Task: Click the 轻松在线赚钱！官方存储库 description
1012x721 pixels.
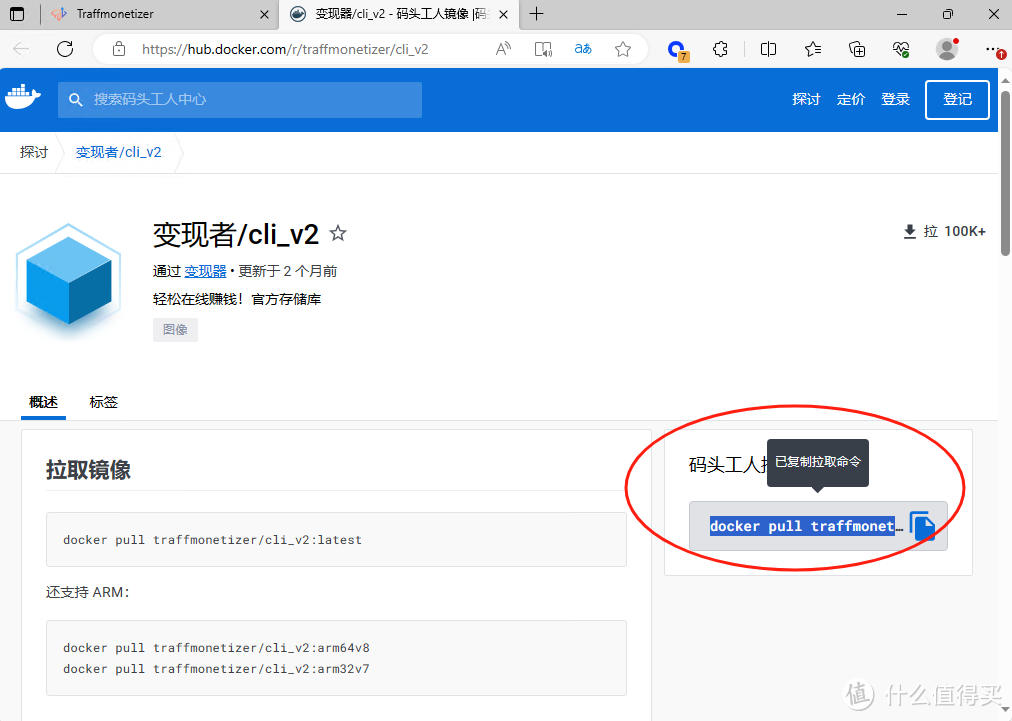Action: tap(237, 300)
